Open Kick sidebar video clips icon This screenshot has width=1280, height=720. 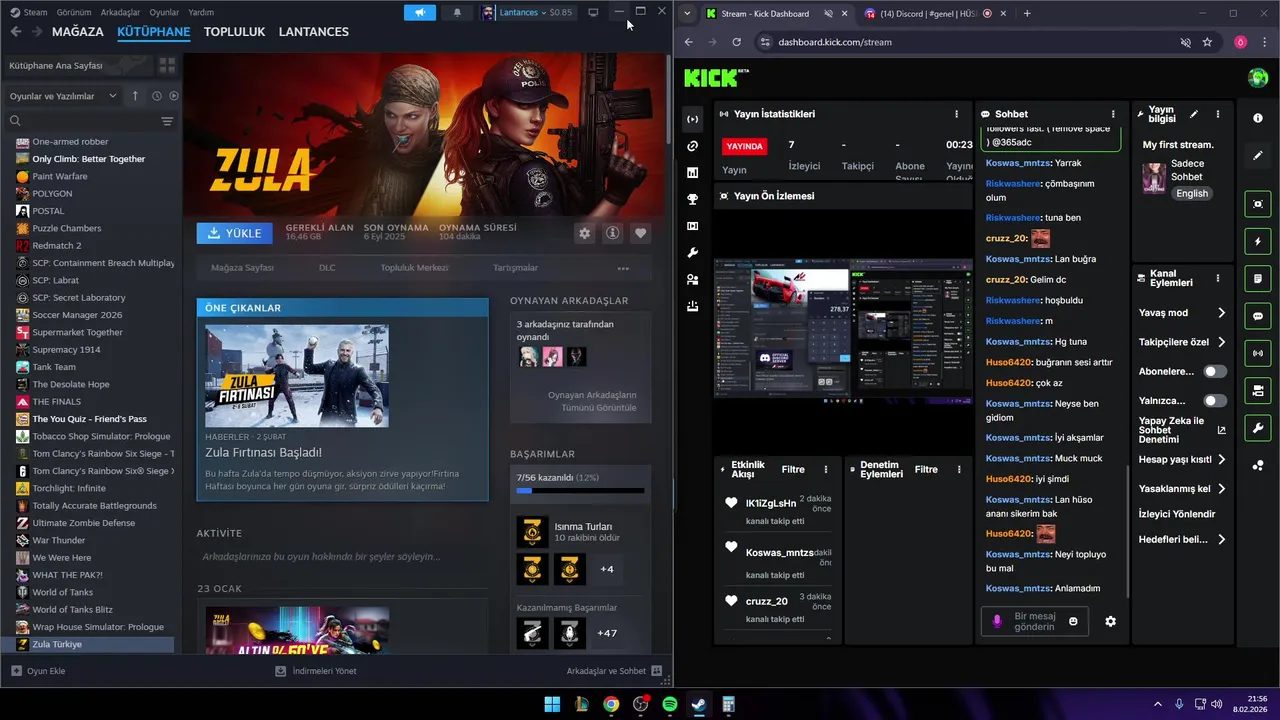tap(692, 226)
